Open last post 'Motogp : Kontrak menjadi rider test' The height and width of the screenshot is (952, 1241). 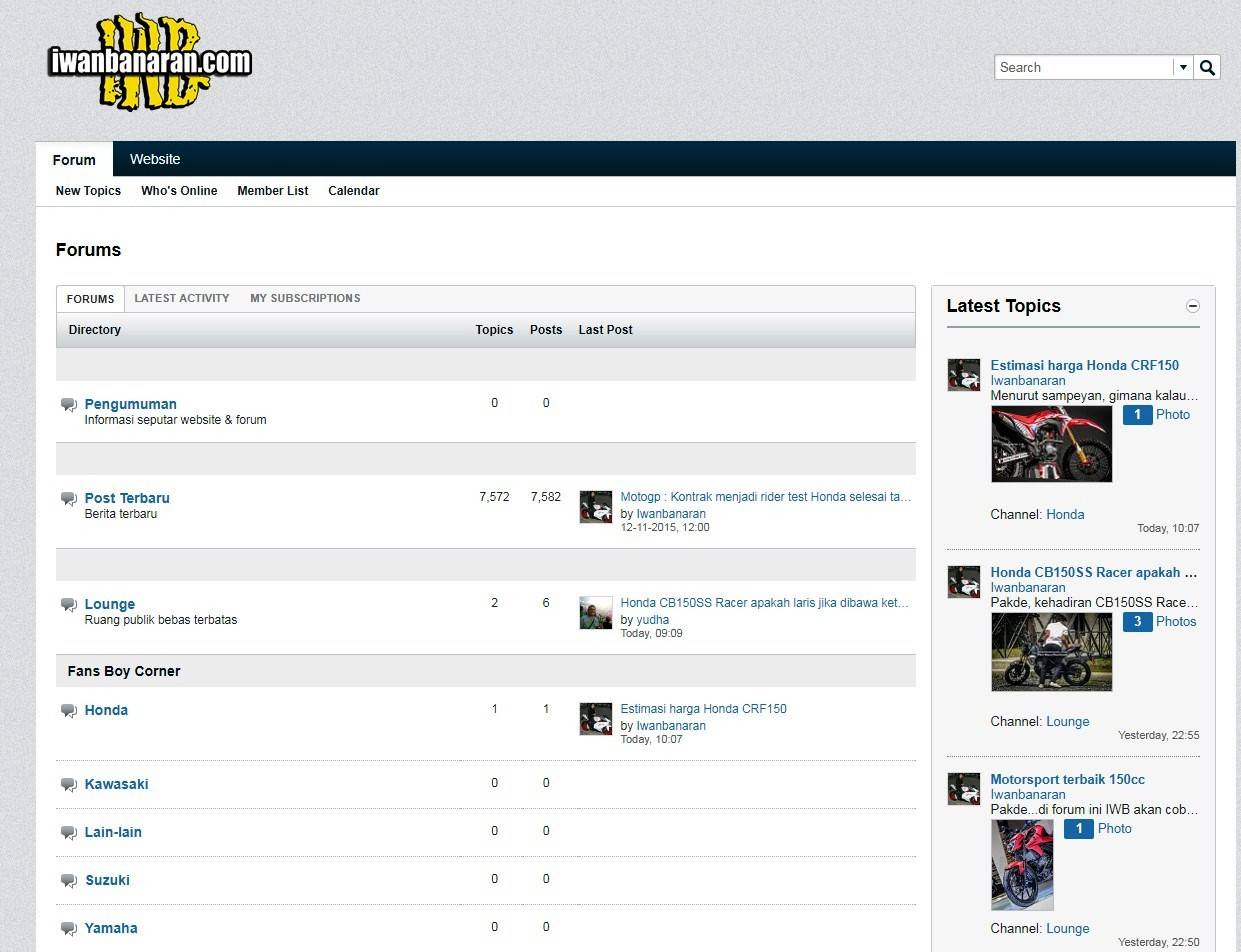pos(766,497)
